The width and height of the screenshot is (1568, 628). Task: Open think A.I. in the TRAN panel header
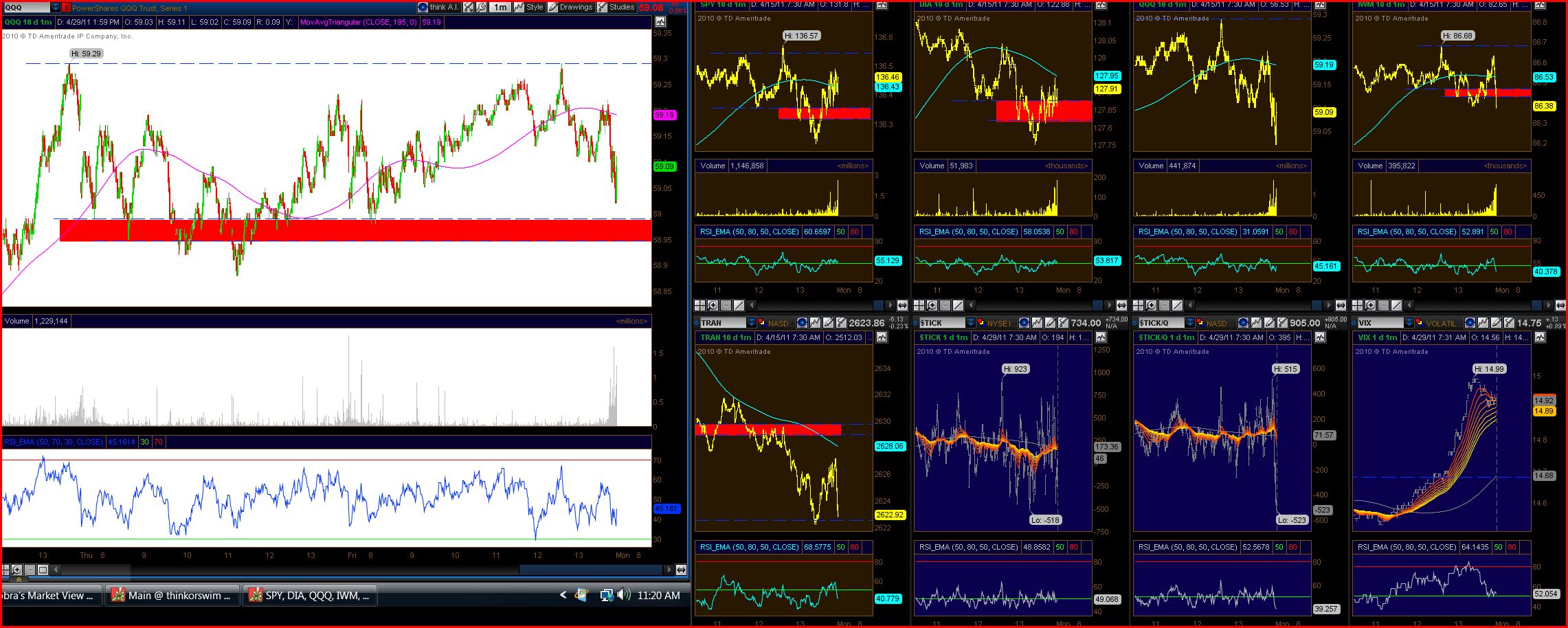pos(803,322)
